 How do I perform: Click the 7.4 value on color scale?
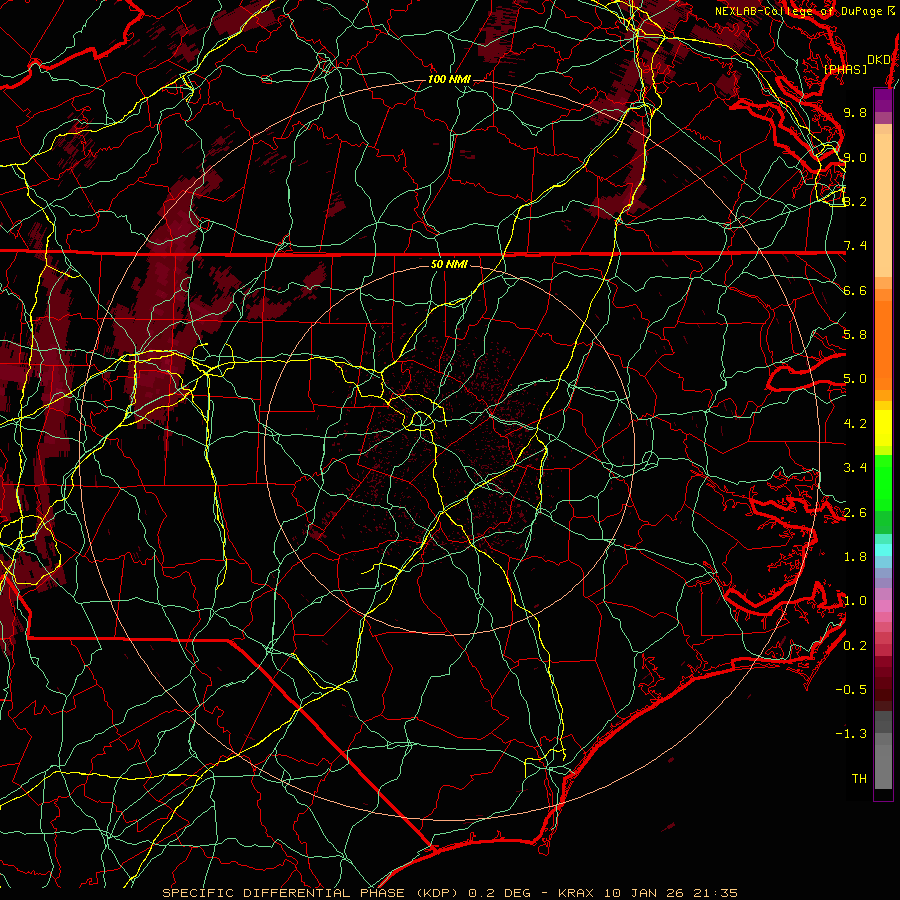(x=855, y=246)
